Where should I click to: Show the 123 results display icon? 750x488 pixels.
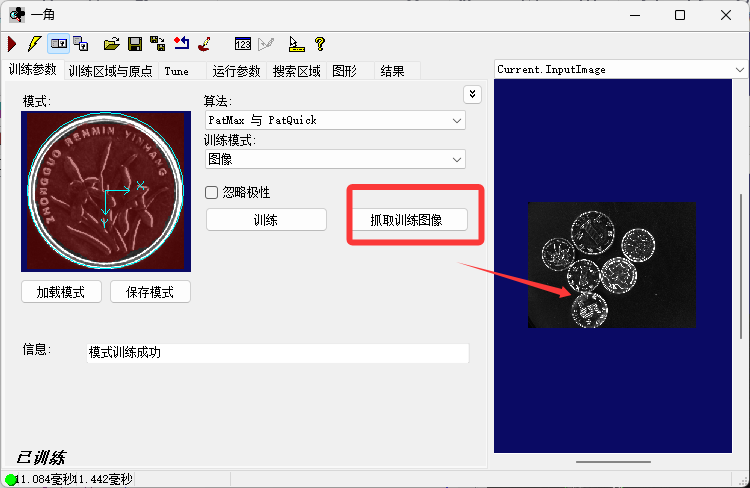[243, 44]
